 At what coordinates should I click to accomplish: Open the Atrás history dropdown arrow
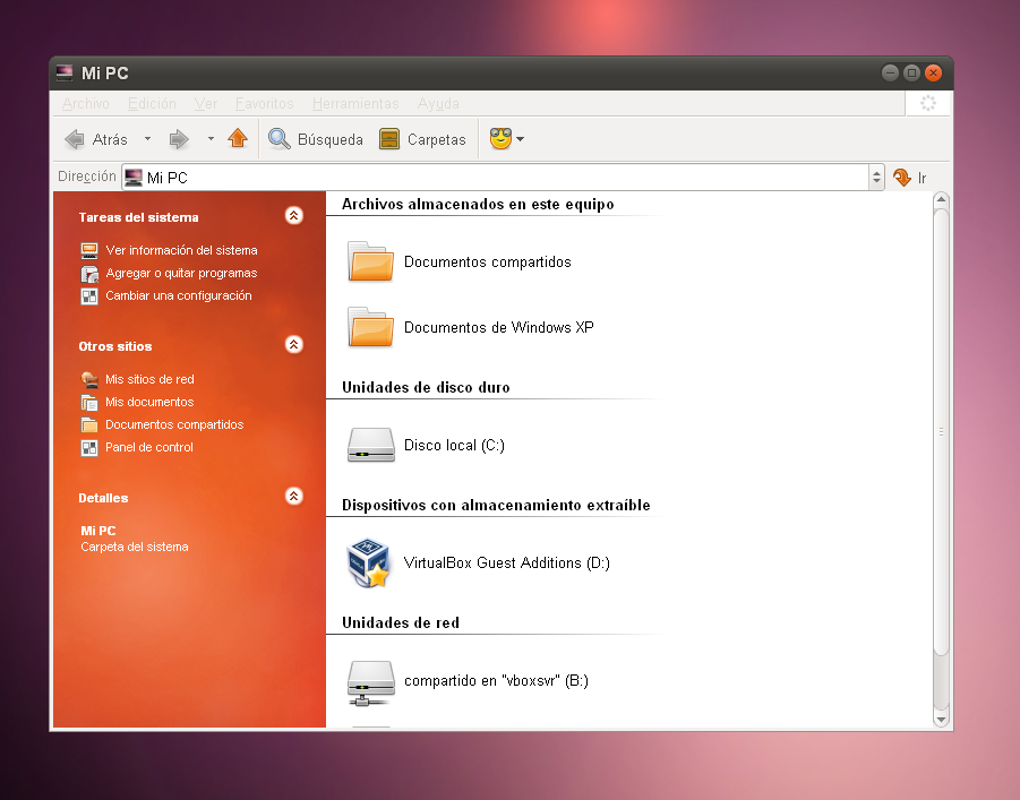[148, 139]
